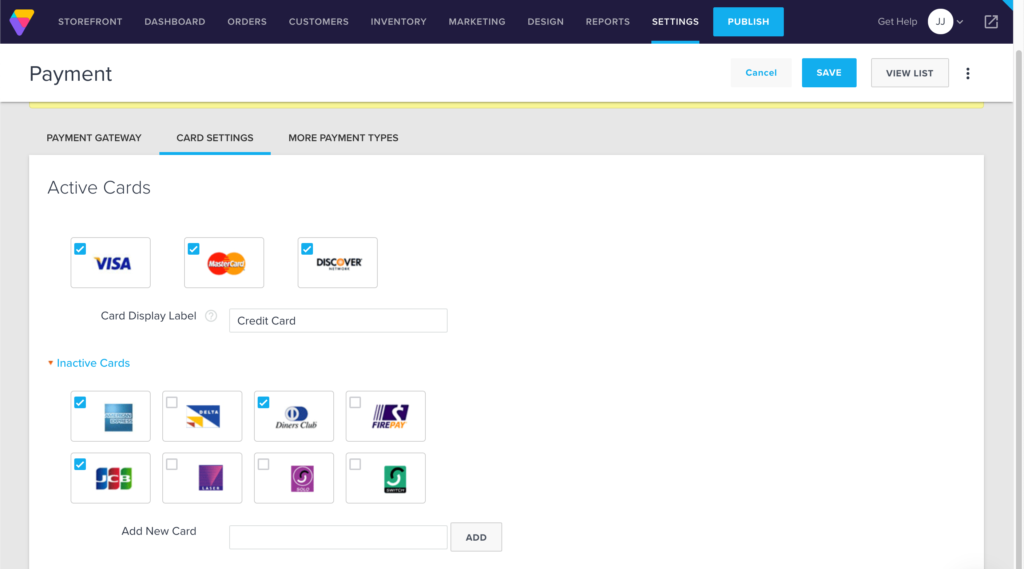Go to the Dashboard menu

click(174, 22)
